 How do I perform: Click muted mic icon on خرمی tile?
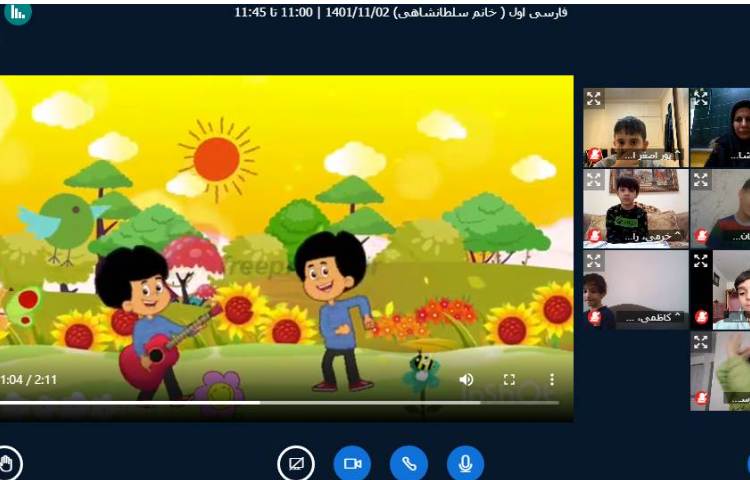[x=595, y=236]
